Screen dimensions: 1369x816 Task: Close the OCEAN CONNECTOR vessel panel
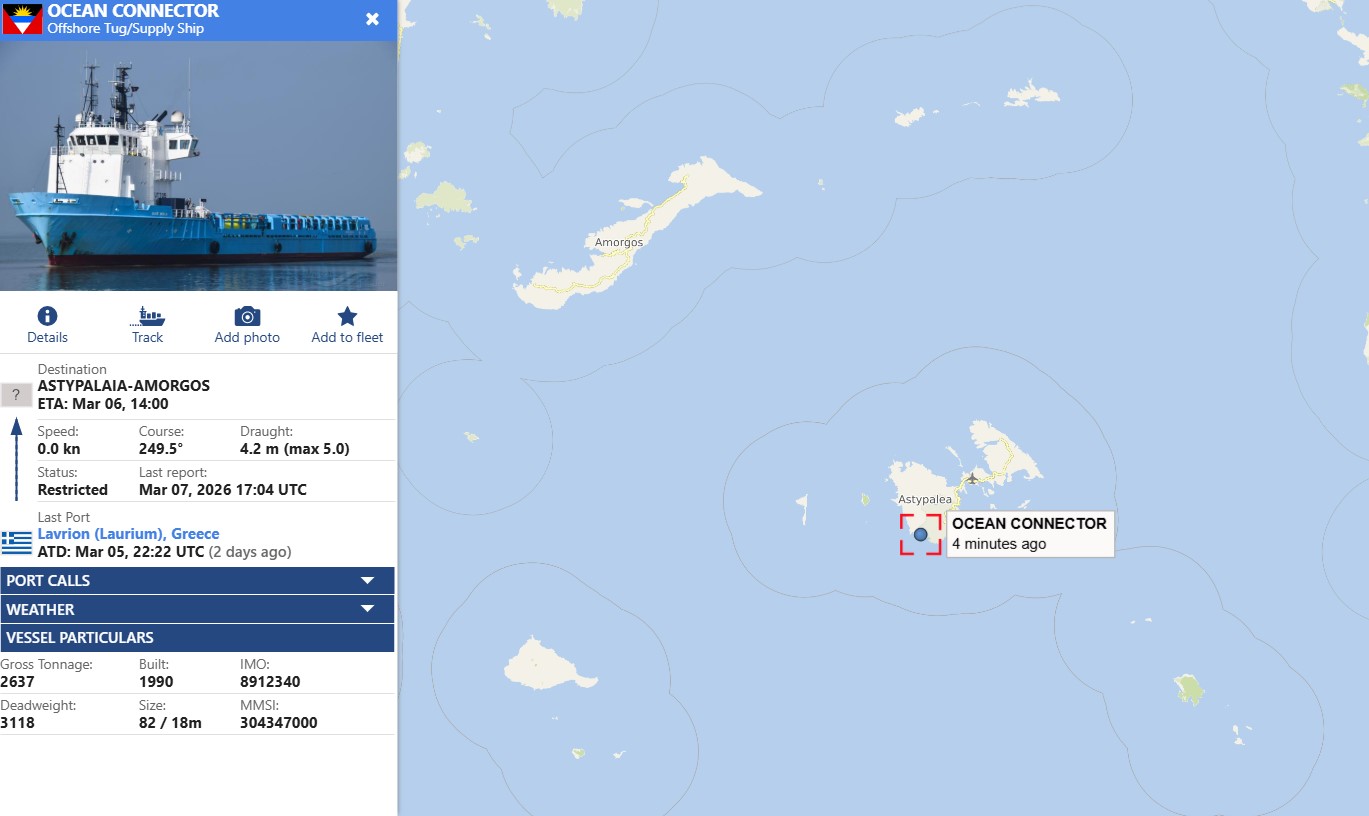(372, 19)
